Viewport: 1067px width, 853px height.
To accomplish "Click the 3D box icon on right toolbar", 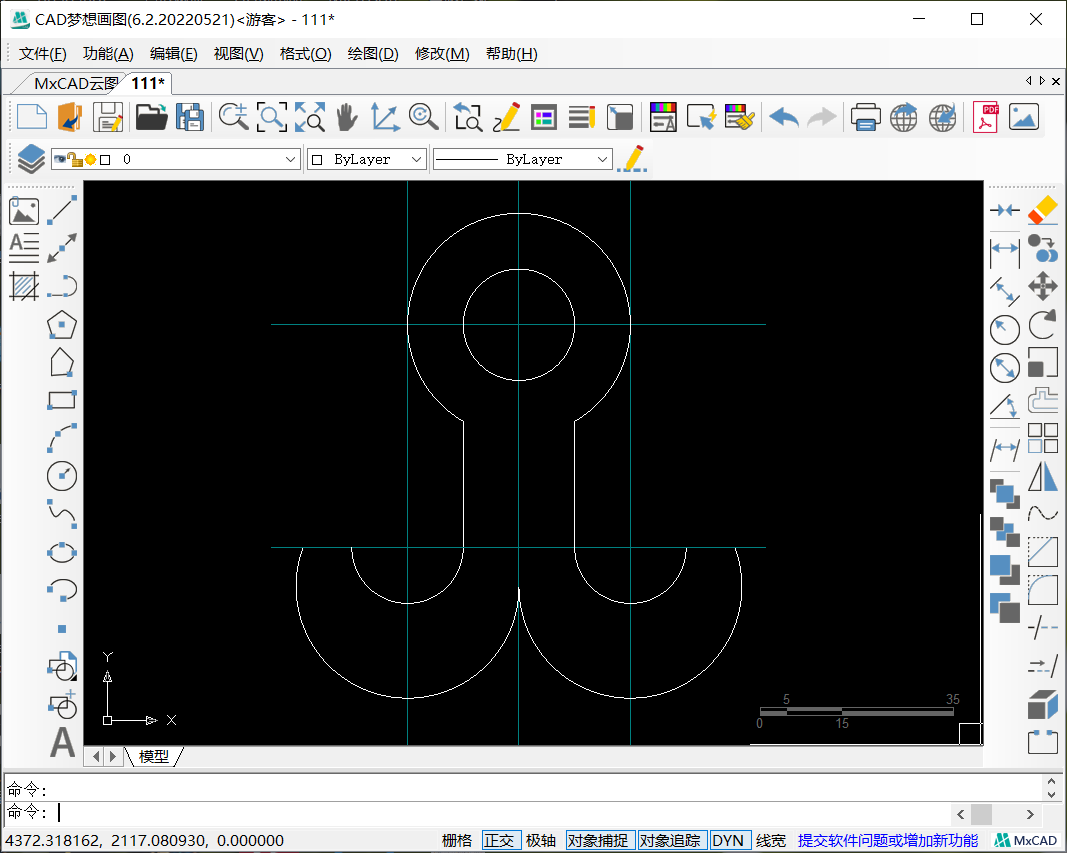I will click(x=1043, y=704).
